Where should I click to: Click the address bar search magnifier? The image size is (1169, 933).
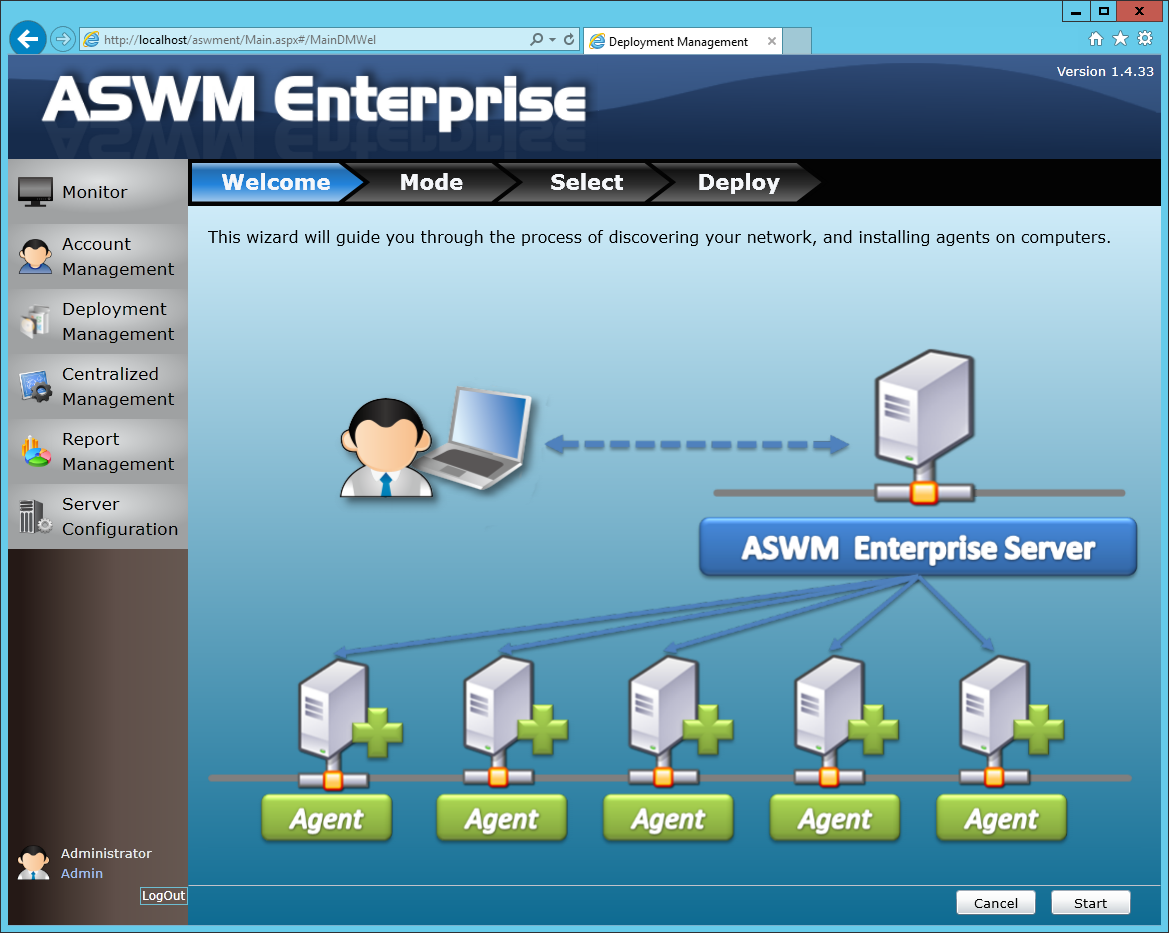(x=536, y=40)
